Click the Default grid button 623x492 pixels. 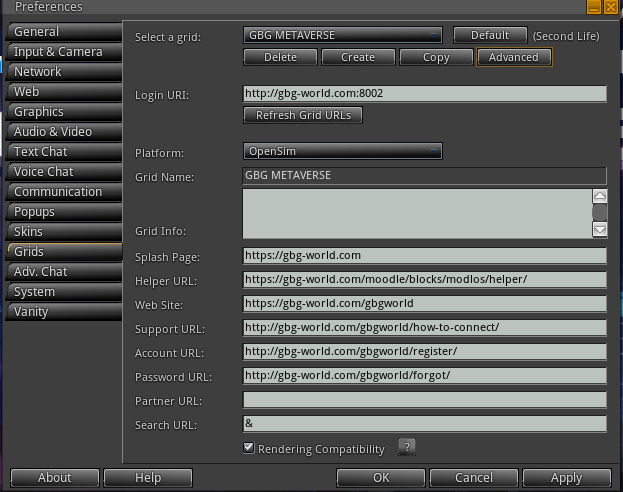pos(490,35)
